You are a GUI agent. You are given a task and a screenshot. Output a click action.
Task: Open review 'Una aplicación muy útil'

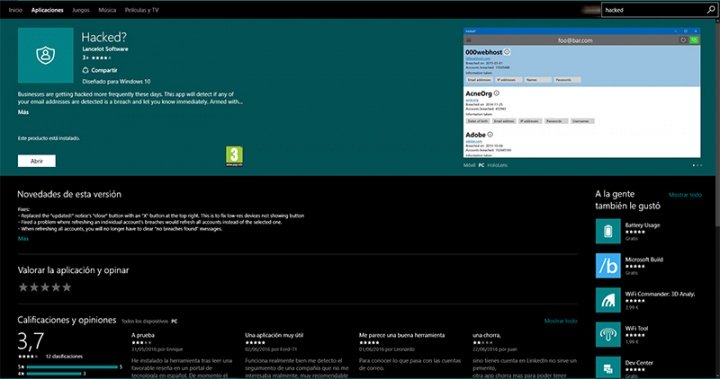[274, 335]
